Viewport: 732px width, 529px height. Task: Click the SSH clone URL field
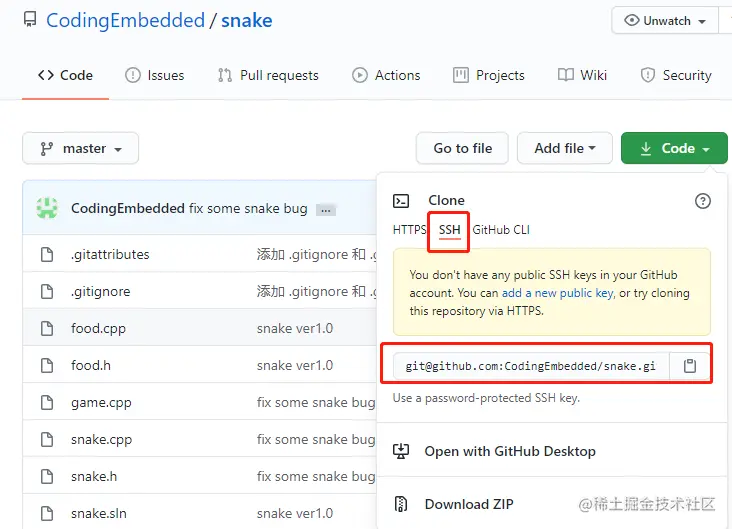pos(531,366)
